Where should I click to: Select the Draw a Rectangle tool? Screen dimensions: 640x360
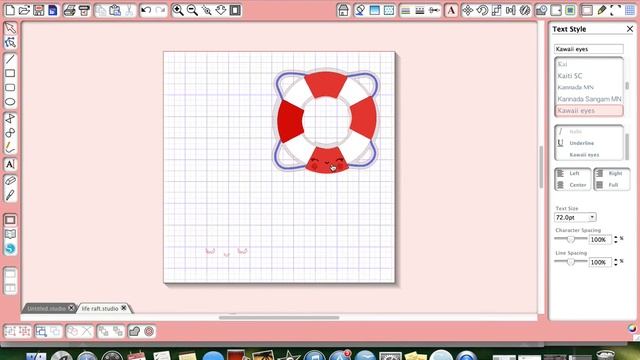(x=10, y=73)
